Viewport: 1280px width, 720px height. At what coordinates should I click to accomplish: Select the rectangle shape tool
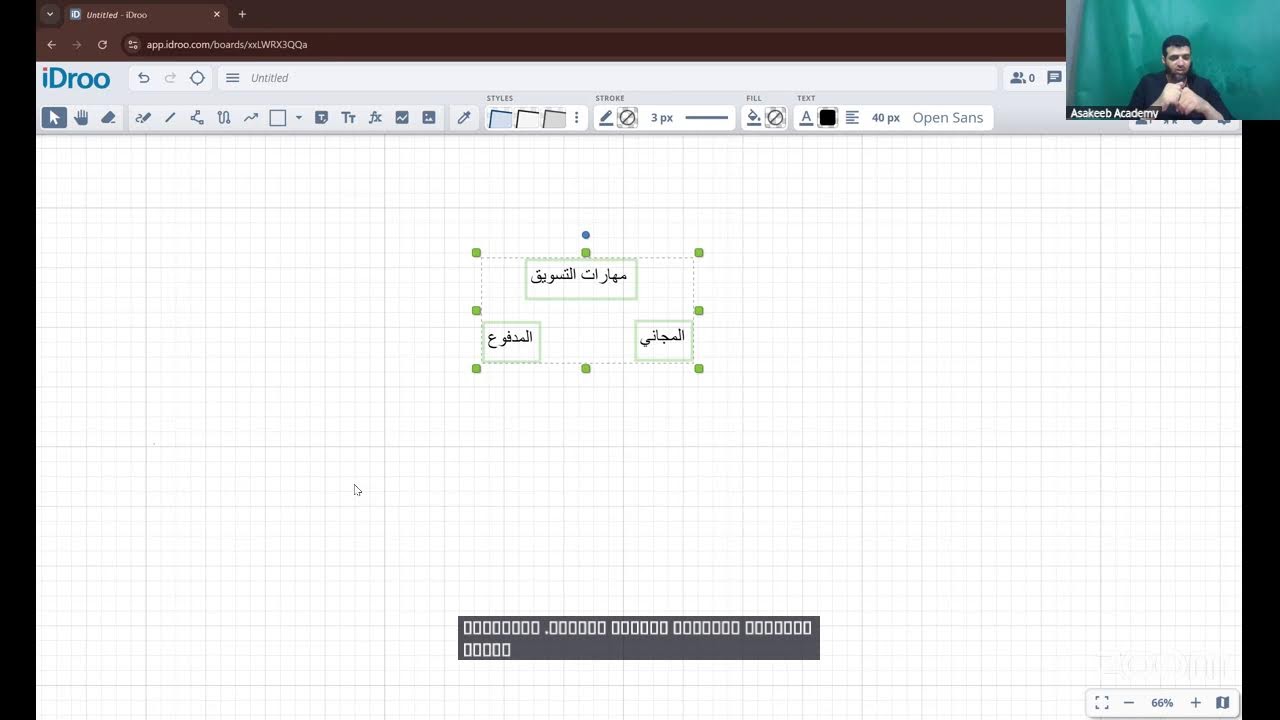(278, 117)
